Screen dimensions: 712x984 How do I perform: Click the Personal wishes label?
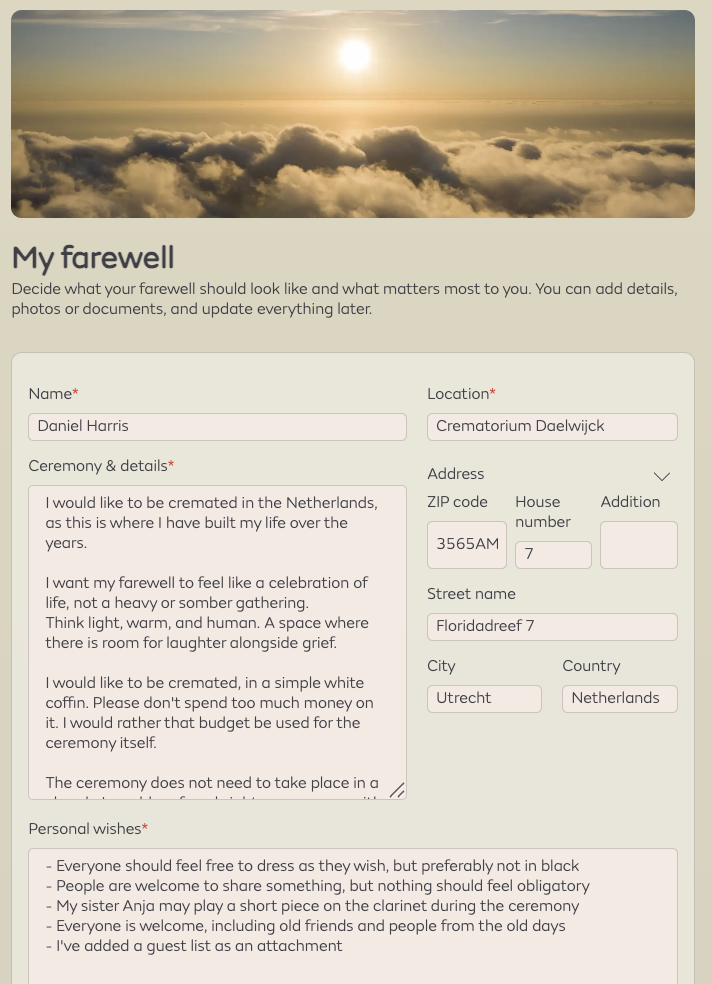point(88,829)
